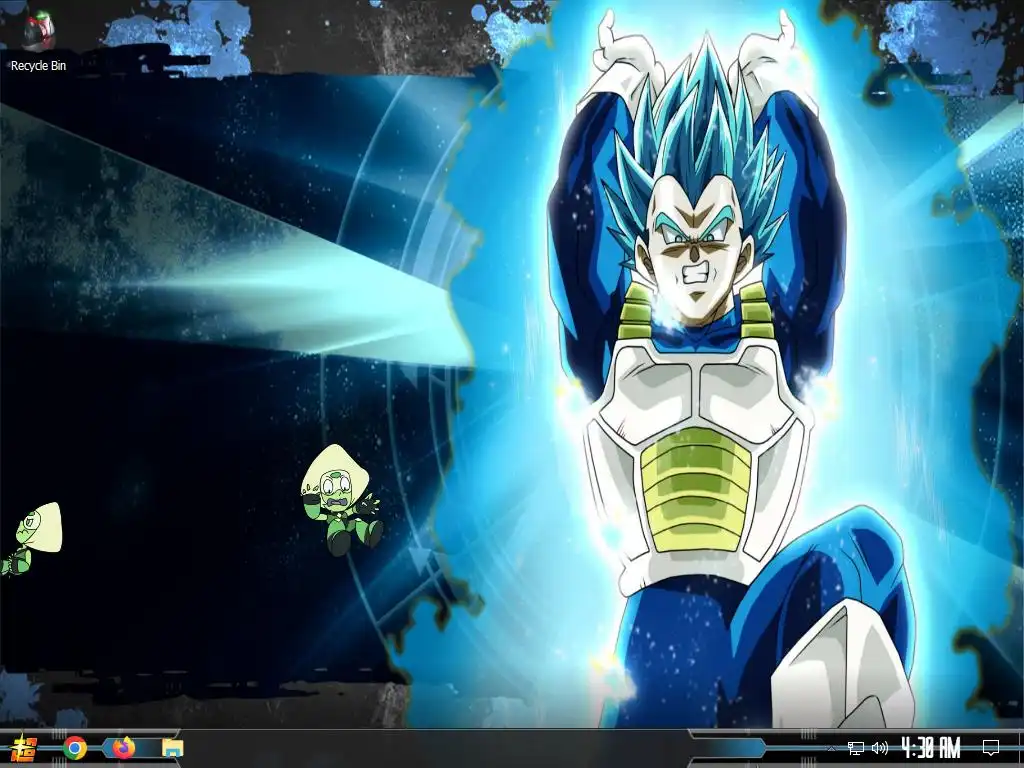Click the scared green Peridot desktop character
This screenshot has height=768, width=1024.
[341, 500]
